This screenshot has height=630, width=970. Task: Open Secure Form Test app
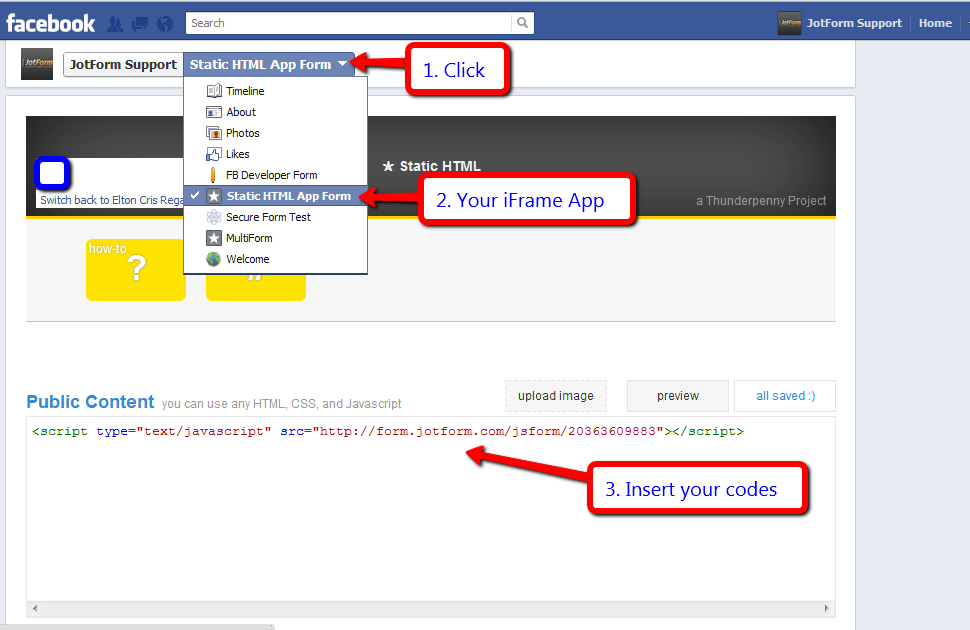(x=268, y=217)
